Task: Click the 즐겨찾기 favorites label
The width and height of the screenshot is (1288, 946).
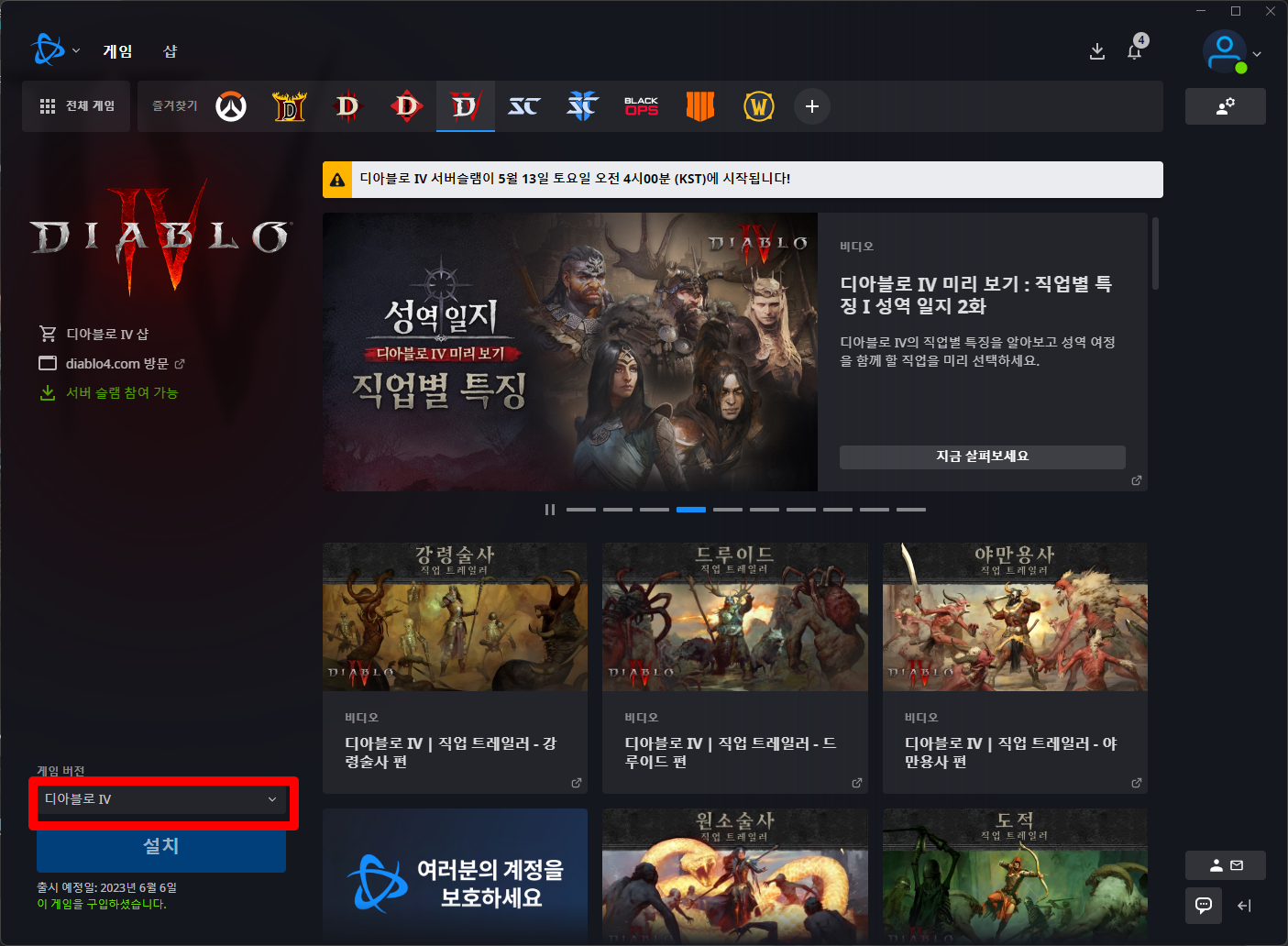Action: pyautogui.click(x=175, y=106)
